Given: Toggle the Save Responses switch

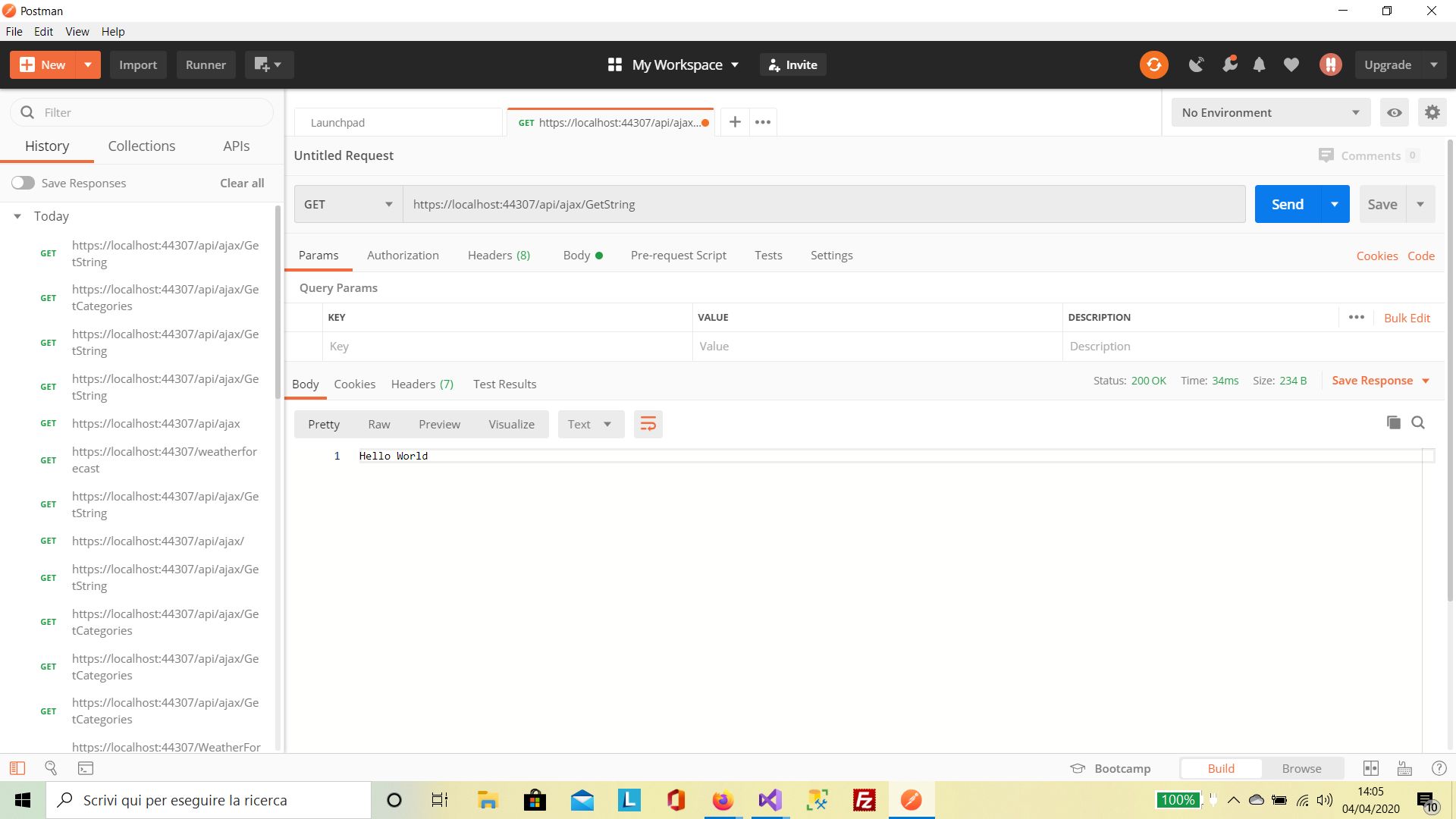Looking at the screenshot, I should pos(23,183).
